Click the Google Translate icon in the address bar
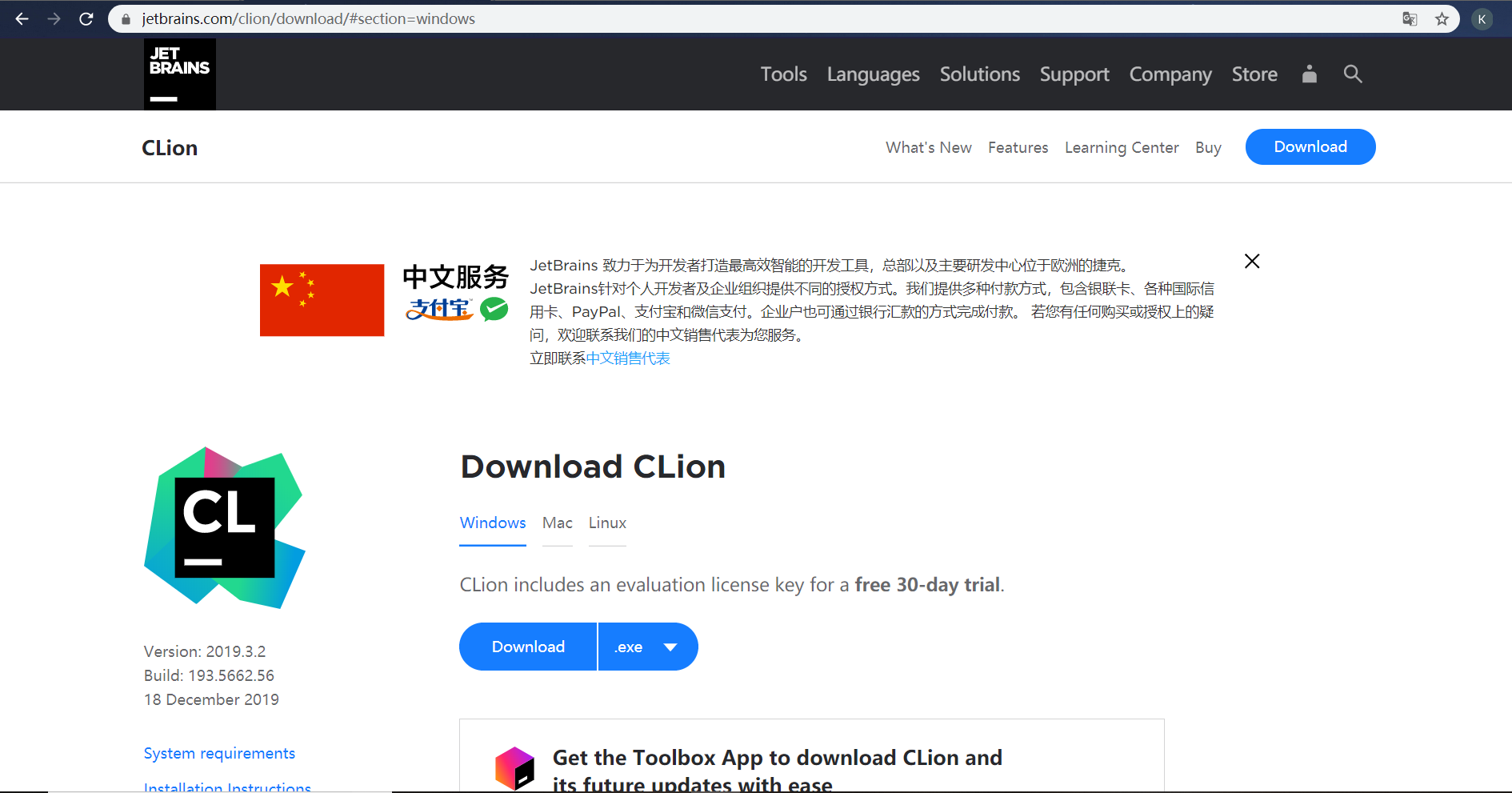This screenshot has height=793, width=1512. pyautogui.click(x=1410, y=18)
